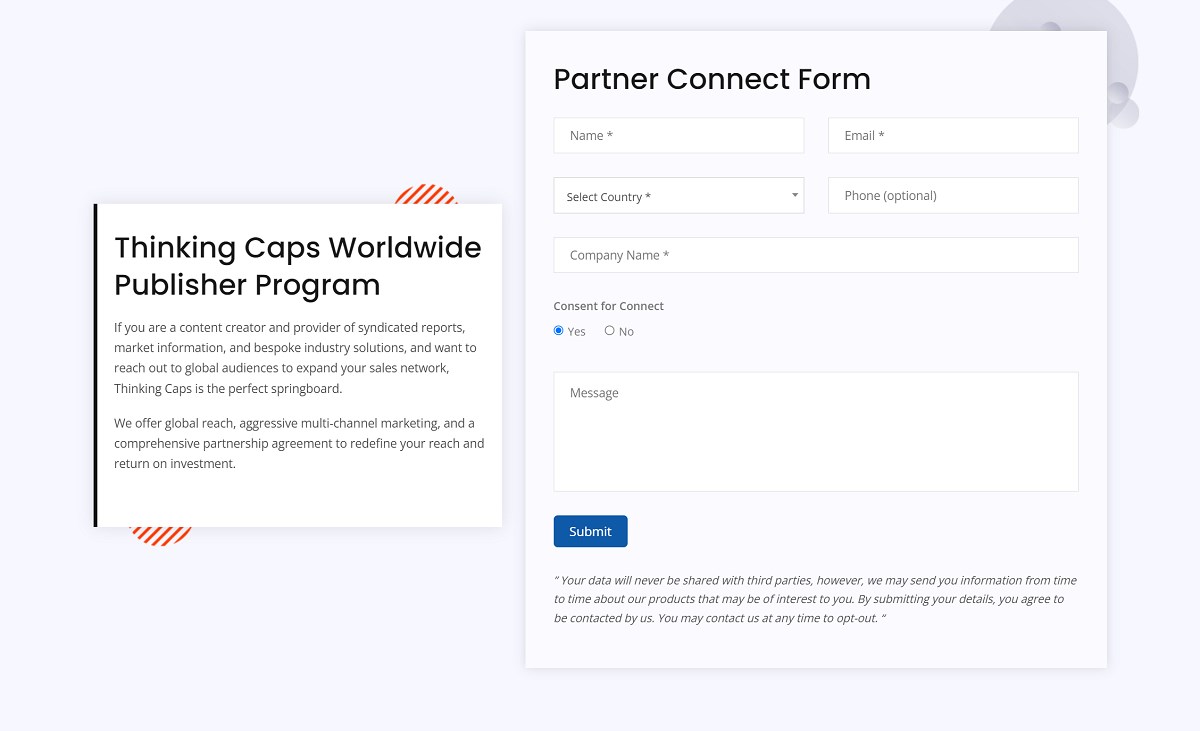This screenshot has height=731, width=1200.
Task: Expand the country selection list
Action: (678, 195)
